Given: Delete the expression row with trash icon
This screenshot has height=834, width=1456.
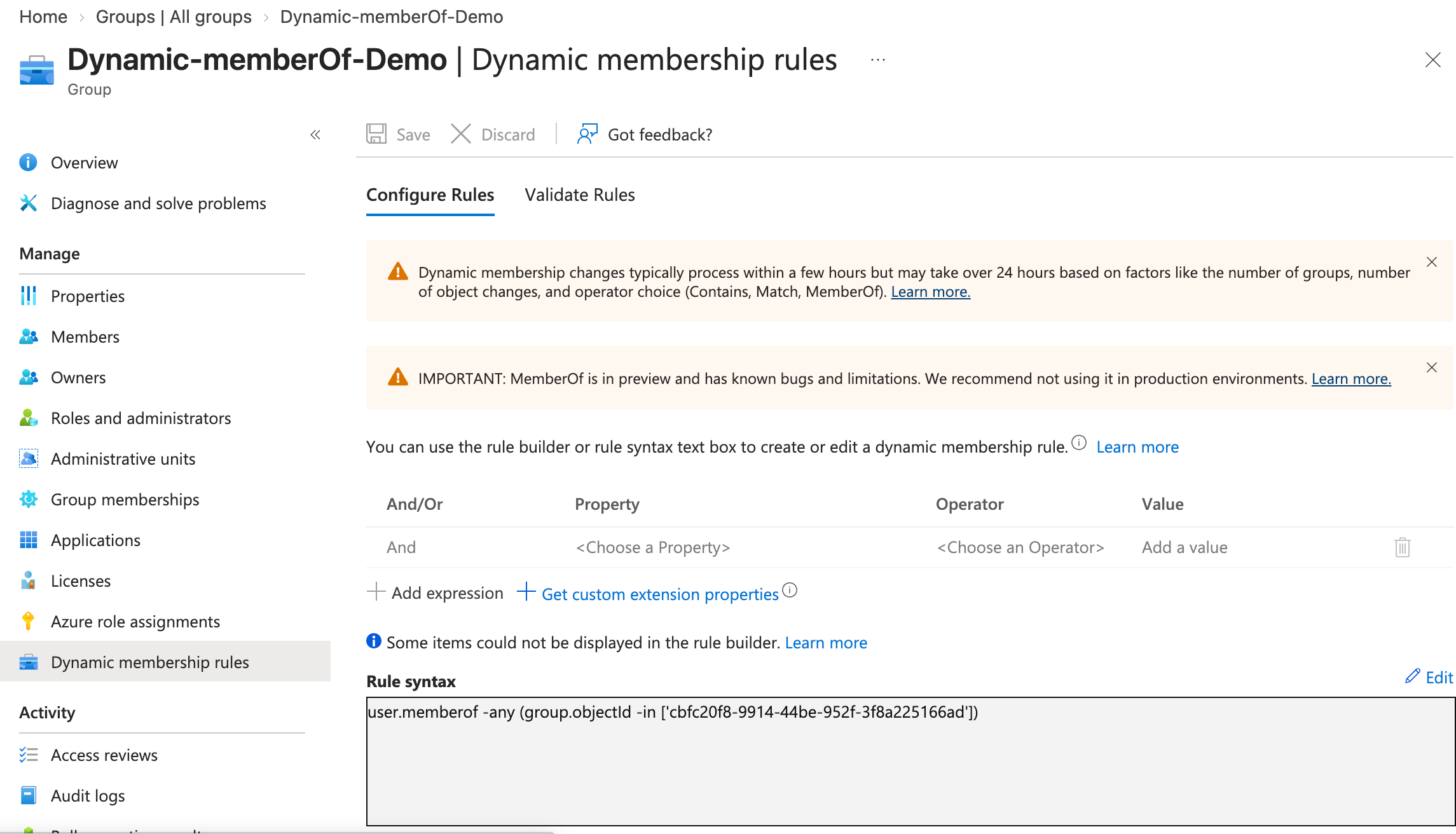Looking at the screenshot, I should click(x=1403, y=547).
